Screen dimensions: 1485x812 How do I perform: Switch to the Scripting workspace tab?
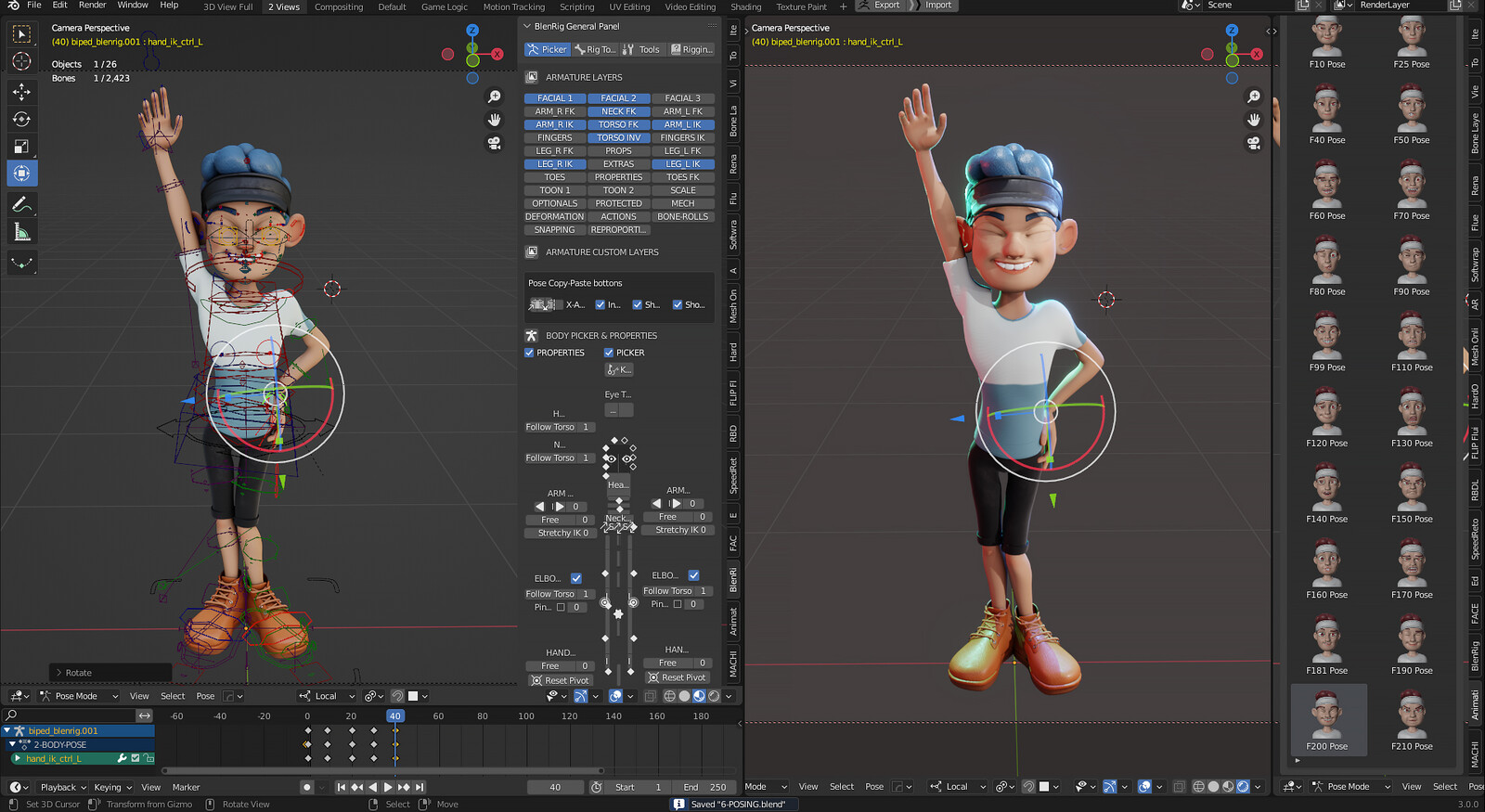[x=576, y=6]
